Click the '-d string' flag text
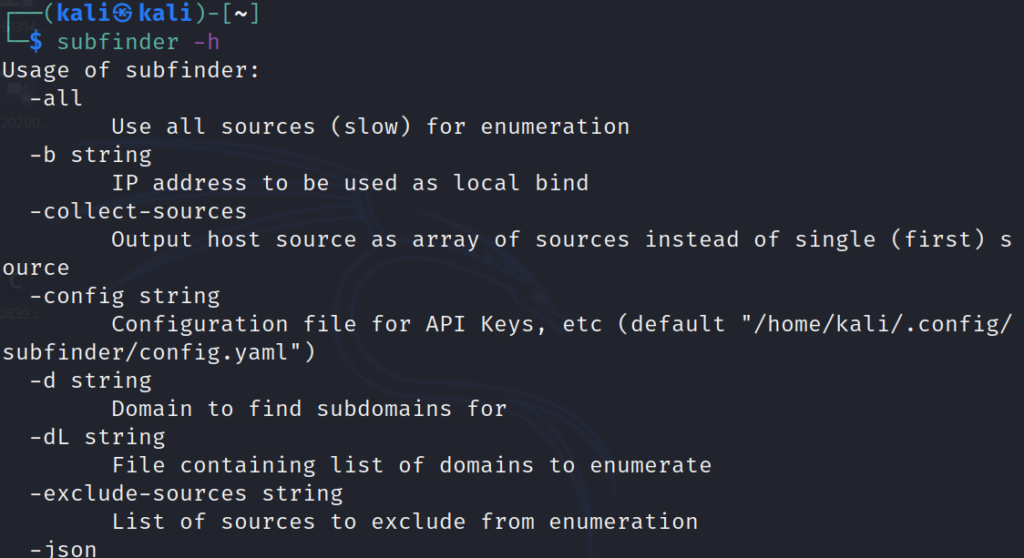 point(90,381)
